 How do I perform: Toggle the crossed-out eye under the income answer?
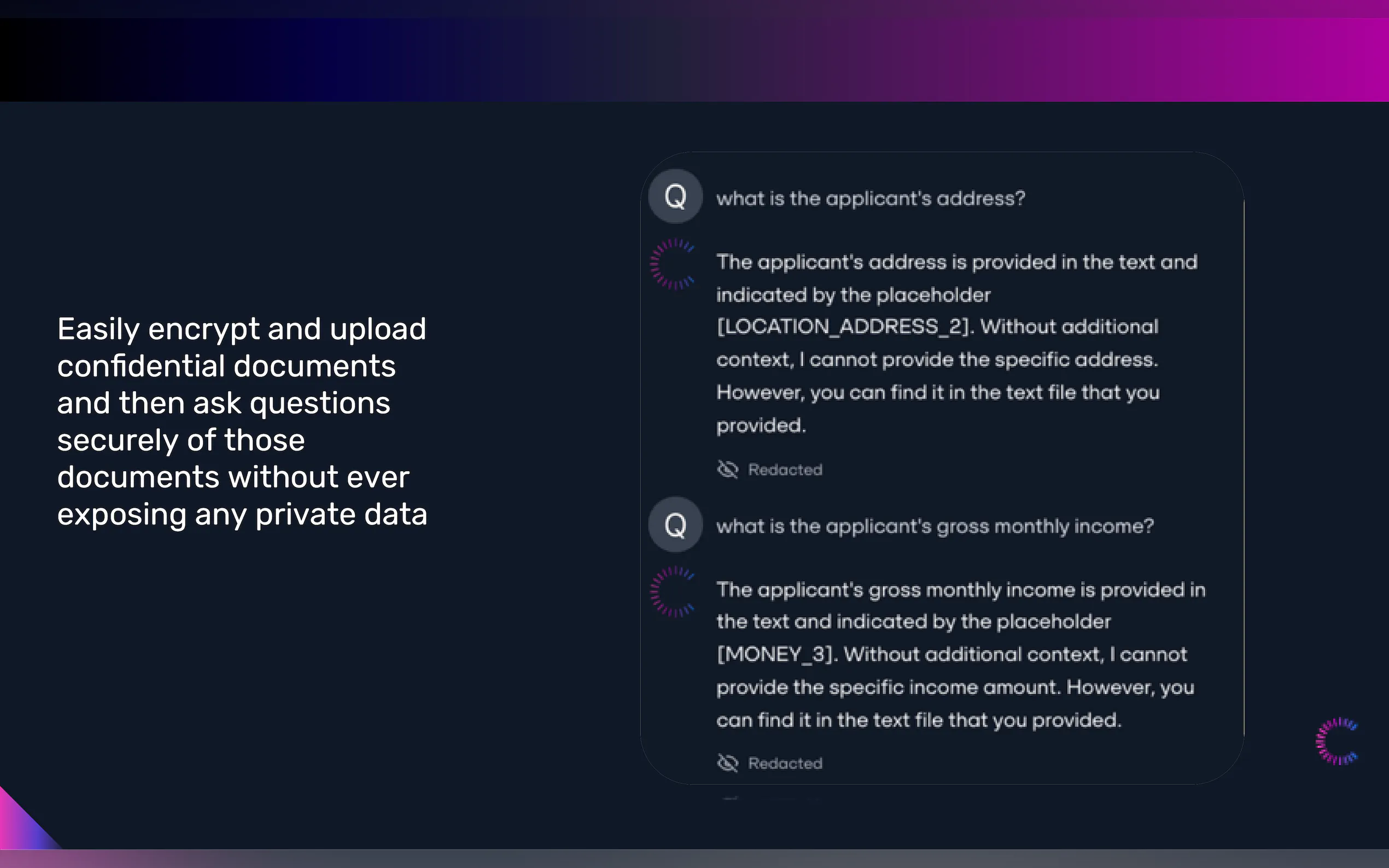pyautogui.click(x=727, y=763)
